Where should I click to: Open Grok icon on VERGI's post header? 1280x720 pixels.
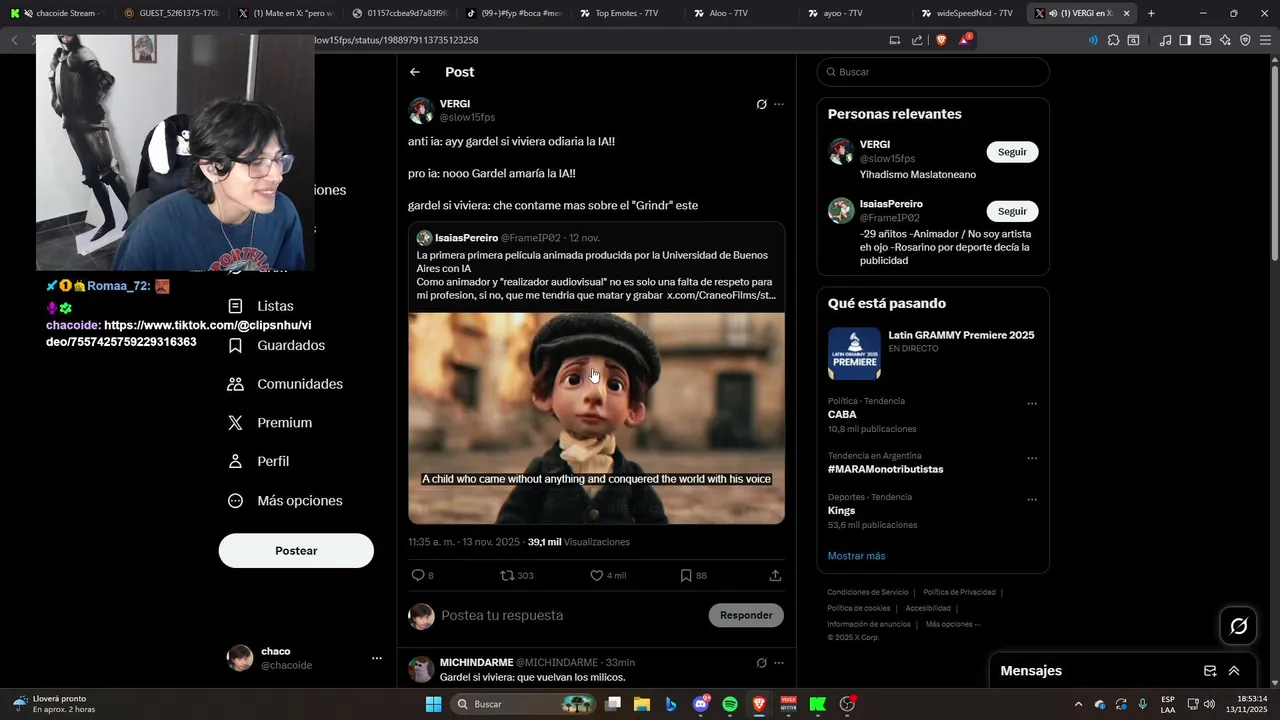click(761, 104)
